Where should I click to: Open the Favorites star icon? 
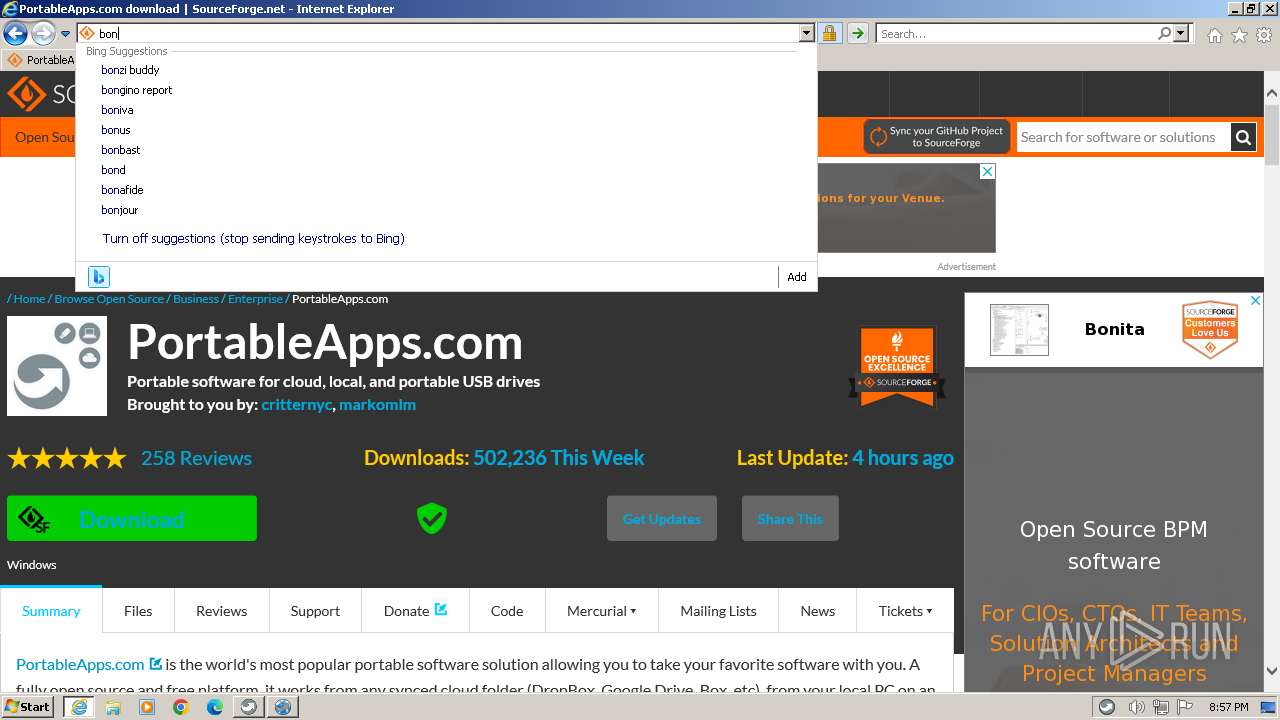tap(1239, 35)
